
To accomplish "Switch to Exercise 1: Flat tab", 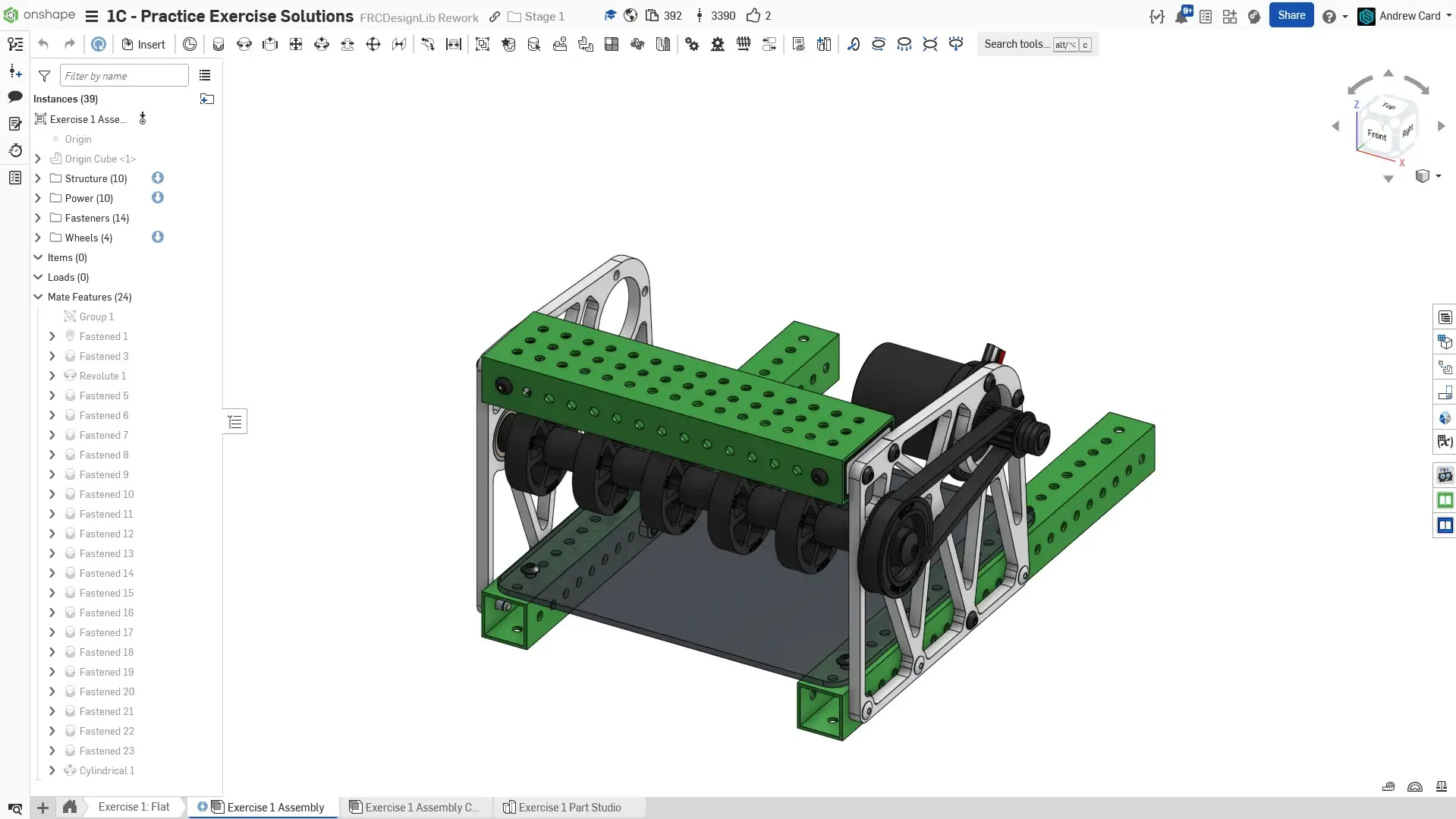I will coord(134,807).
